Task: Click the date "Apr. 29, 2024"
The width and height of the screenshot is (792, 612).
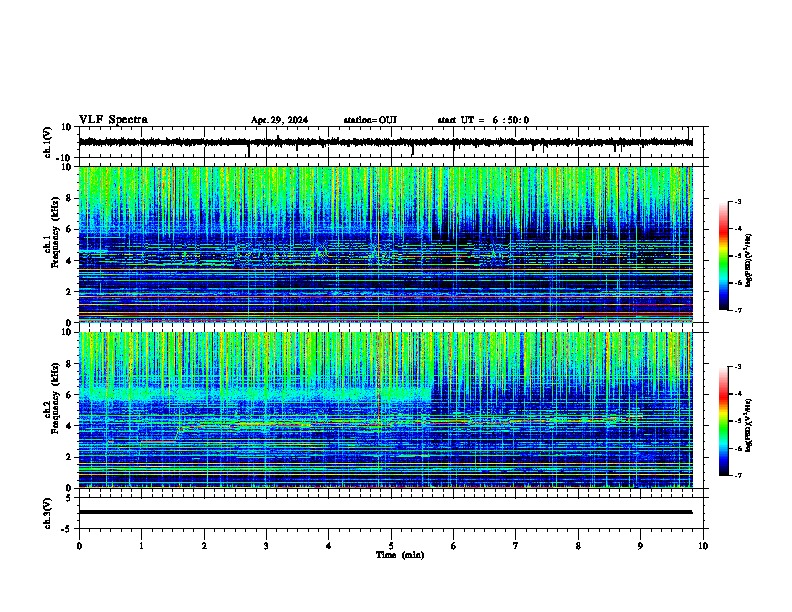Action: [279, 120]
